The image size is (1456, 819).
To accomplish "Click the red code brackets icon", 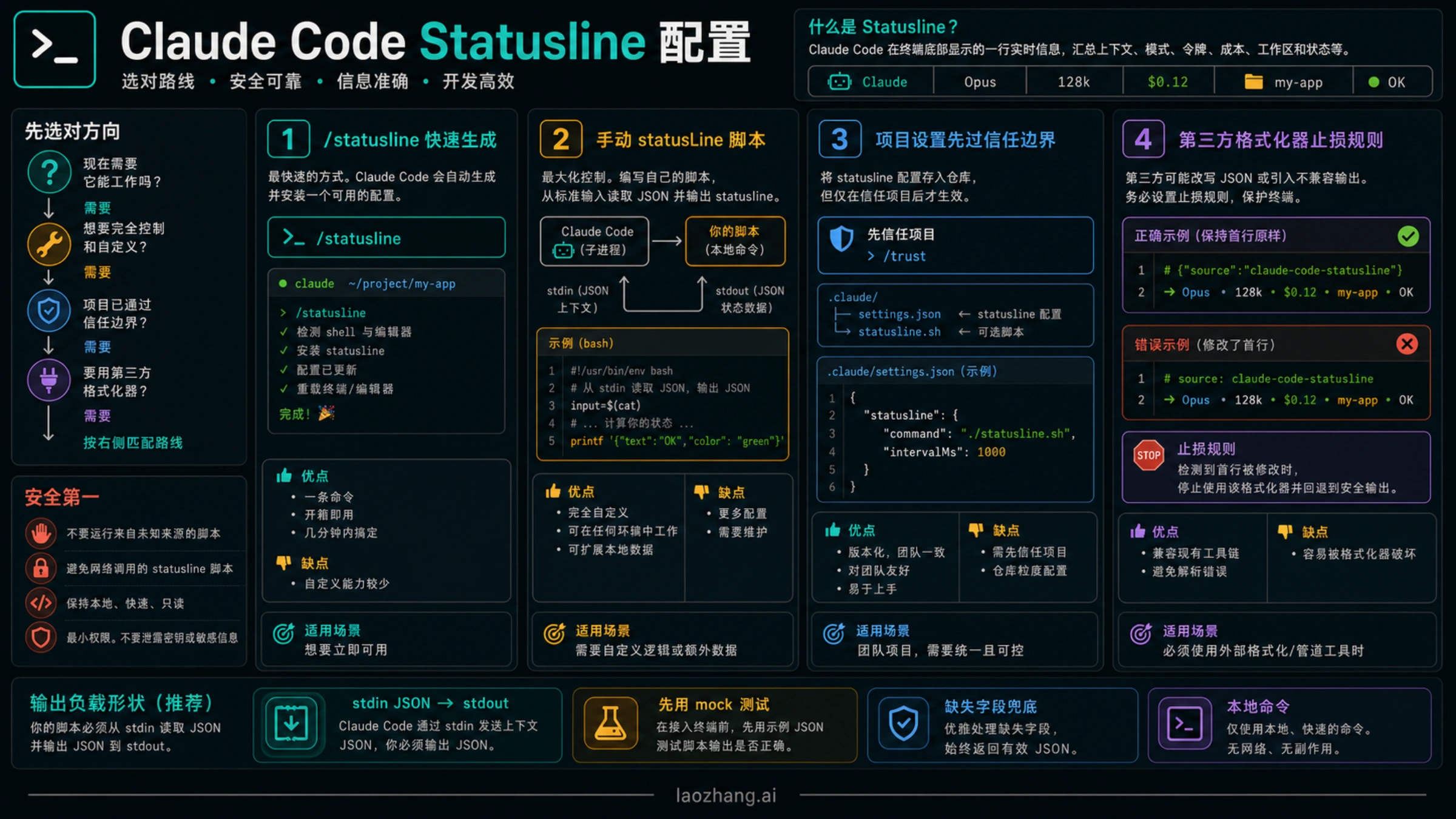I will 41,603.
